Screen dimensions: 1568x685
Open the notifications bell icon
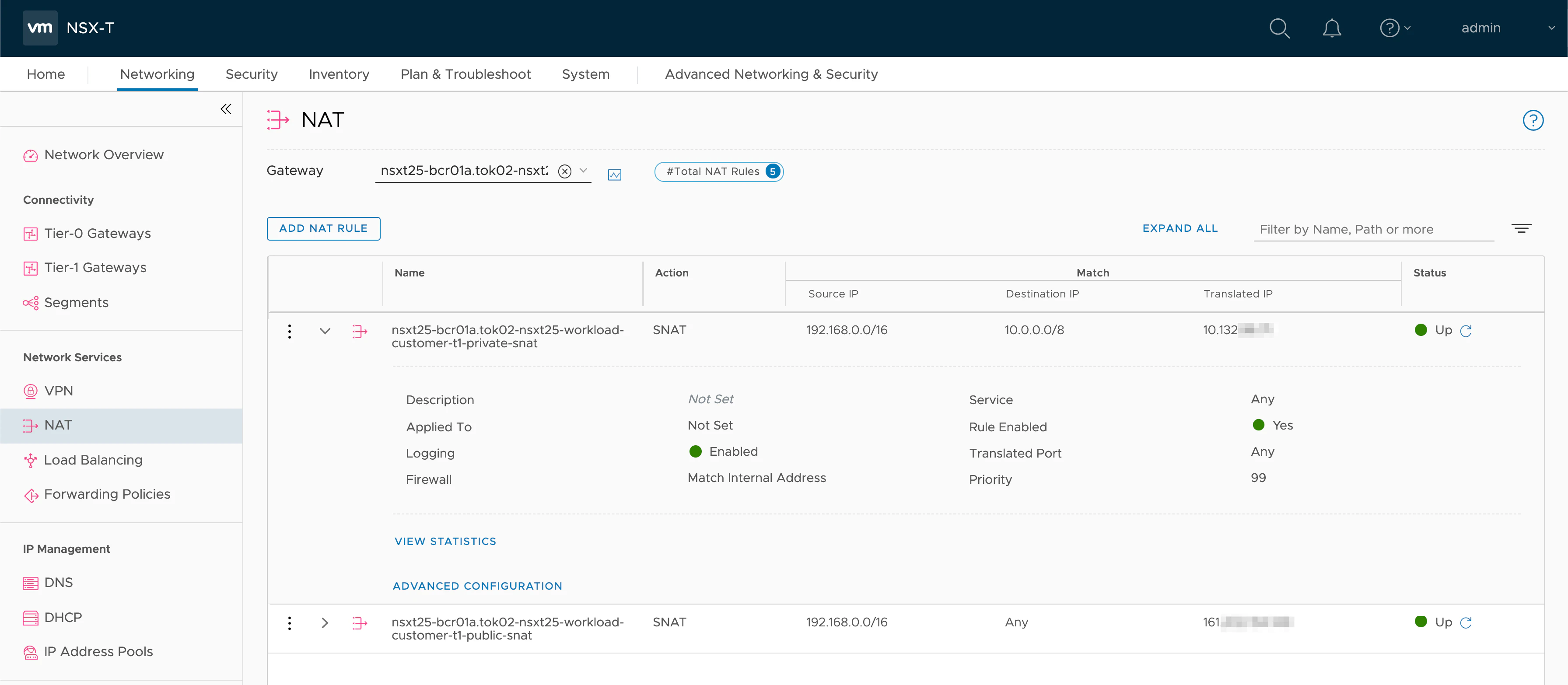tap(1331, 28)
